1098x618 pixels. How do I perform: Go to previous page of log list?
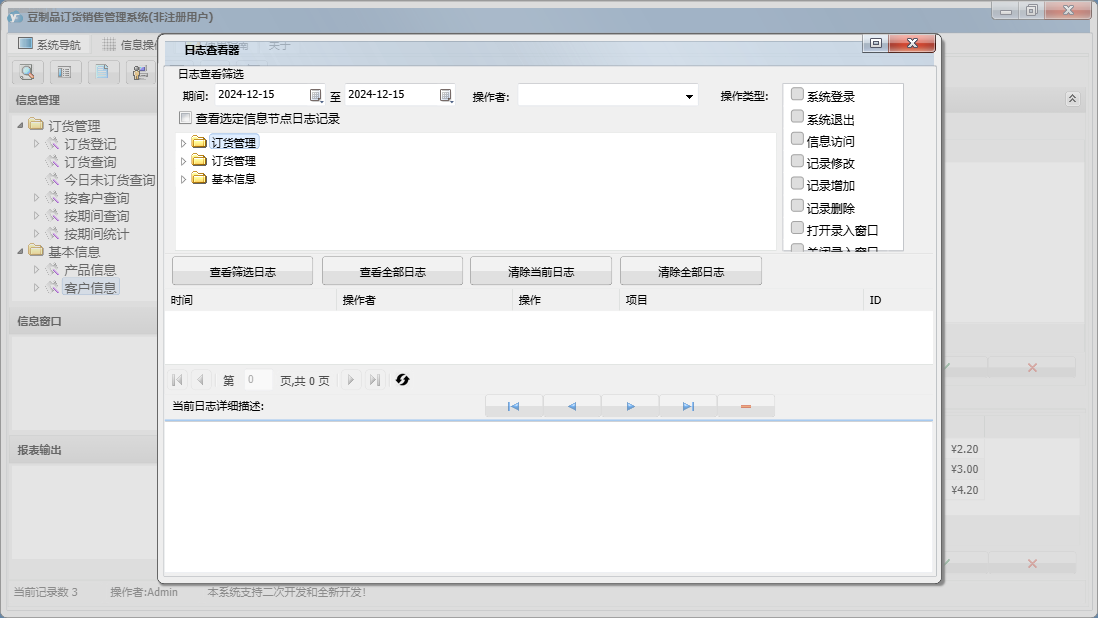point(200,380)
